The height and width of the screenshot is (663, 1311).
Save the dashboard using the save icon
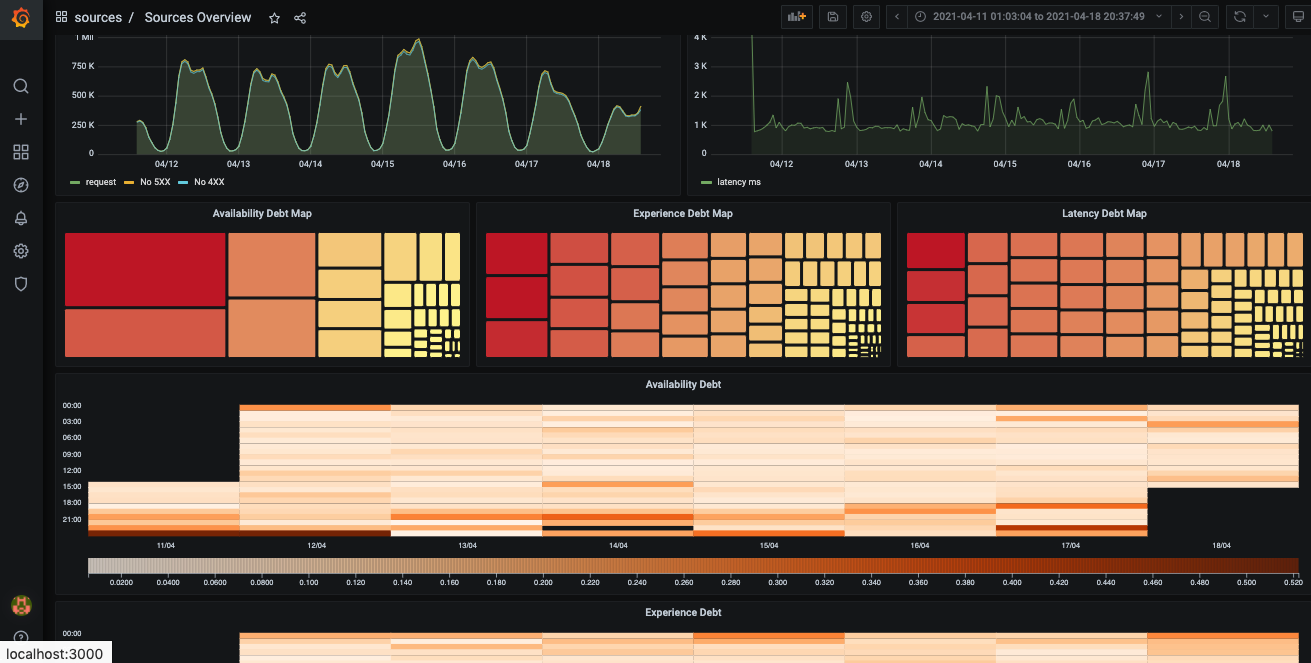pos(832,17)
